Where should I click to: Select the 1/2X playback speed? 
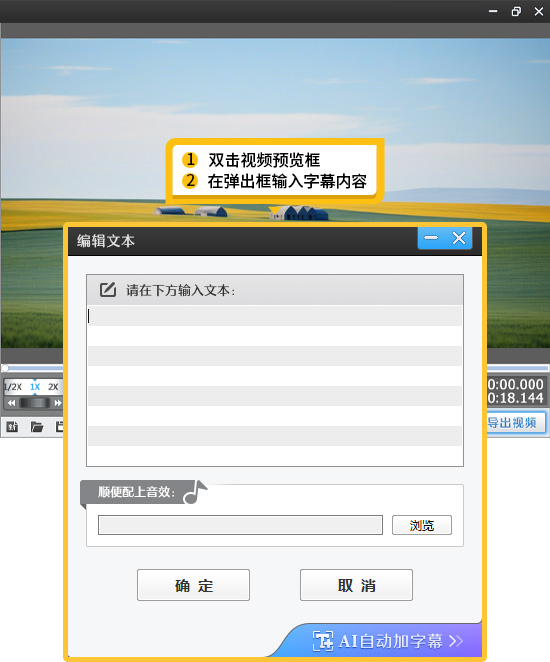tap(13, 387)
